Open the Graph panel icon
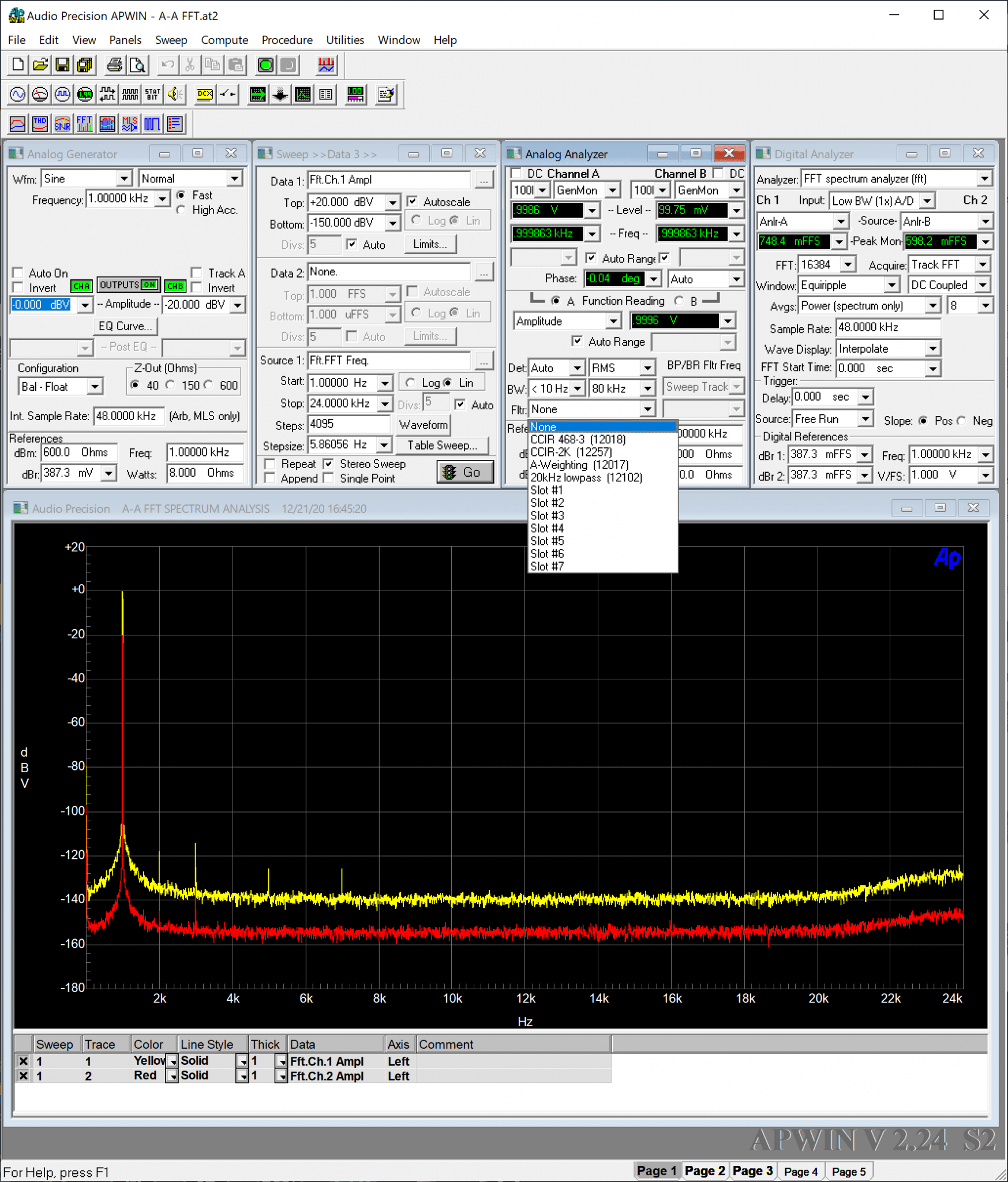Screen dimensions: 1008x1182 click(303, 94)
